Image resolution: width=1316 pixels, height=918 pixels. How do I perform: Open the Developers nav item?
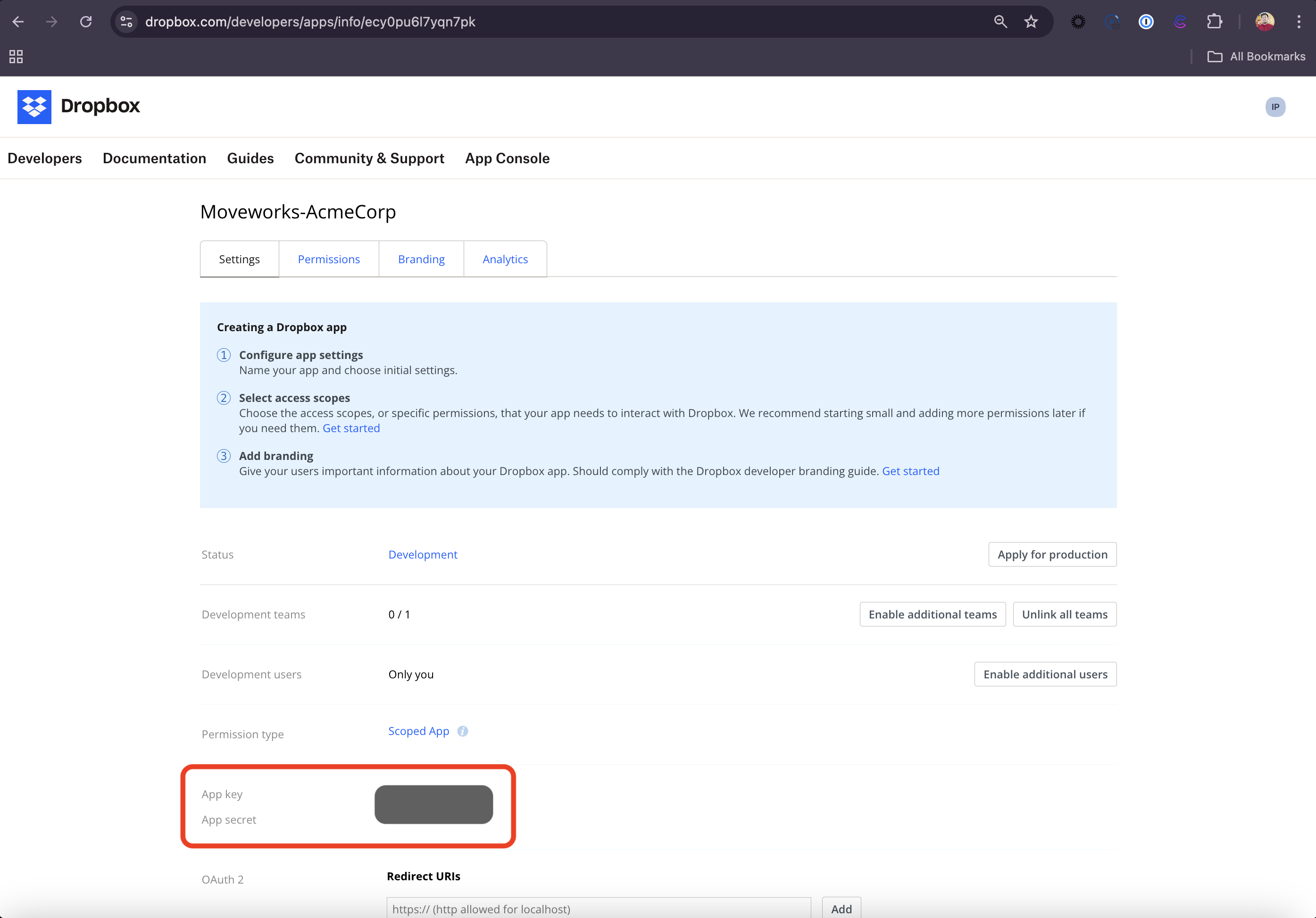click(45, 158)
